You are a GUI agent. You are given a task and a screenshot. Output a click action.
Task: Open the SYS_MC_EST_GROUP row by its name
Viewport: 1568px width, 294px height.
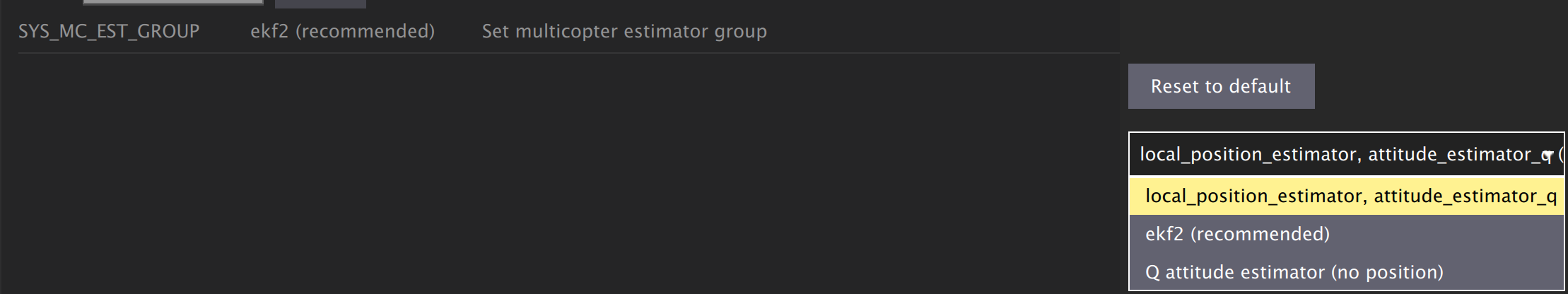109,32
